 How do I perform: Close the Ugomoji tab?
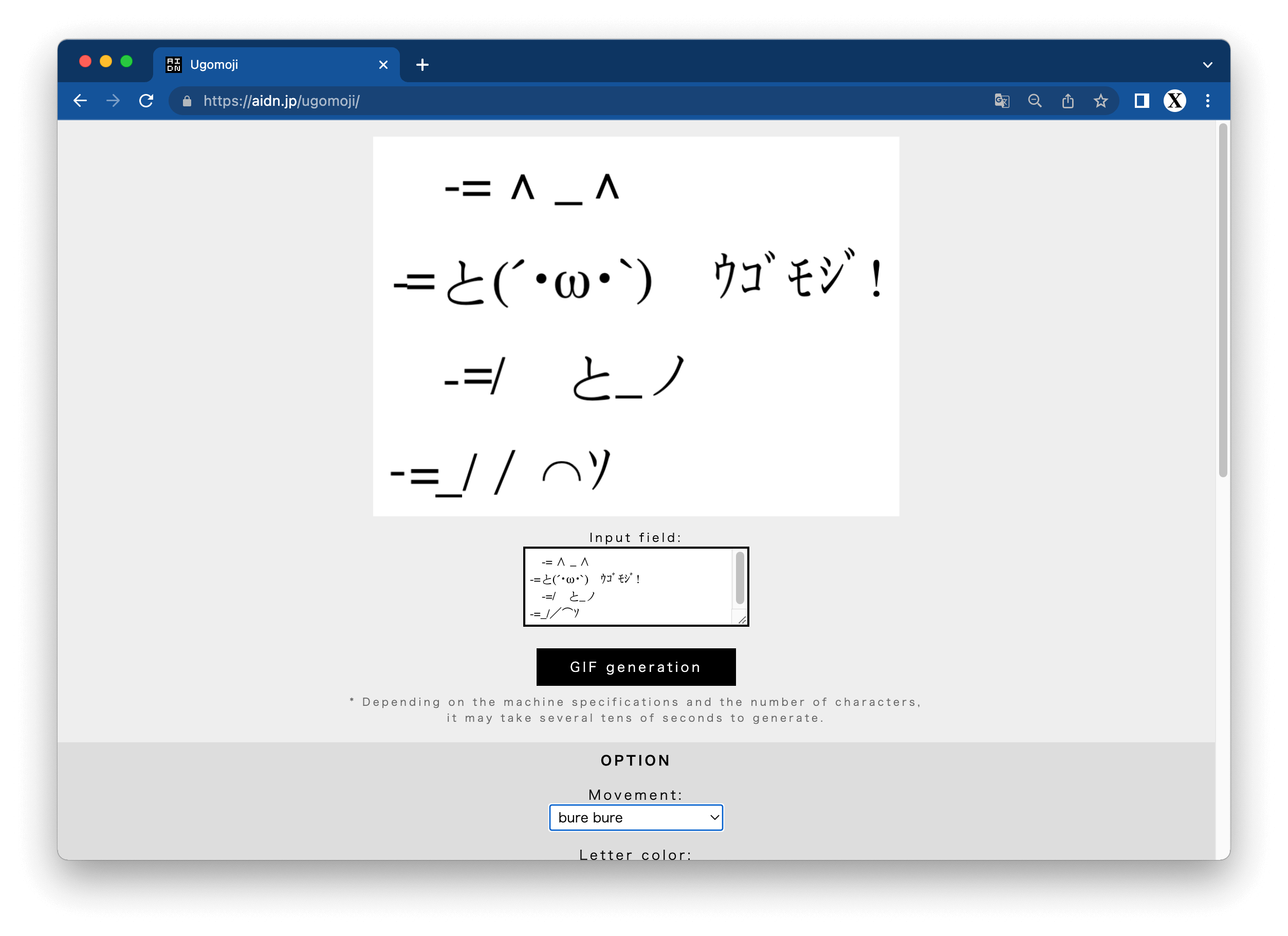(383, 65)
